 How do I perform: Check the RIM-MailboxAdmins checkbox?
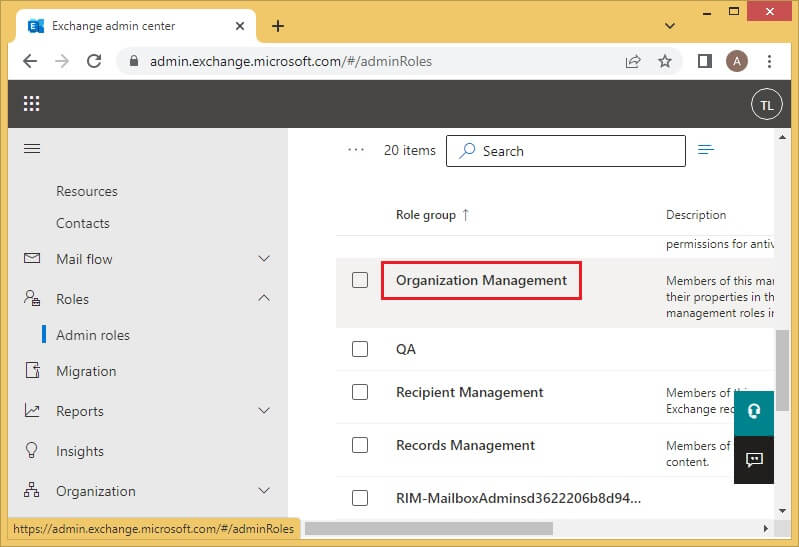coord(360,498)
